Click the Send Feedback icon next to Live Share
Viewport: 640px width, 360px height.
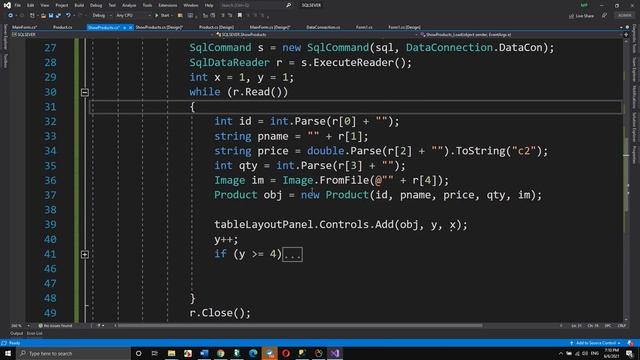pyautogui.click(x=604, y=16)
